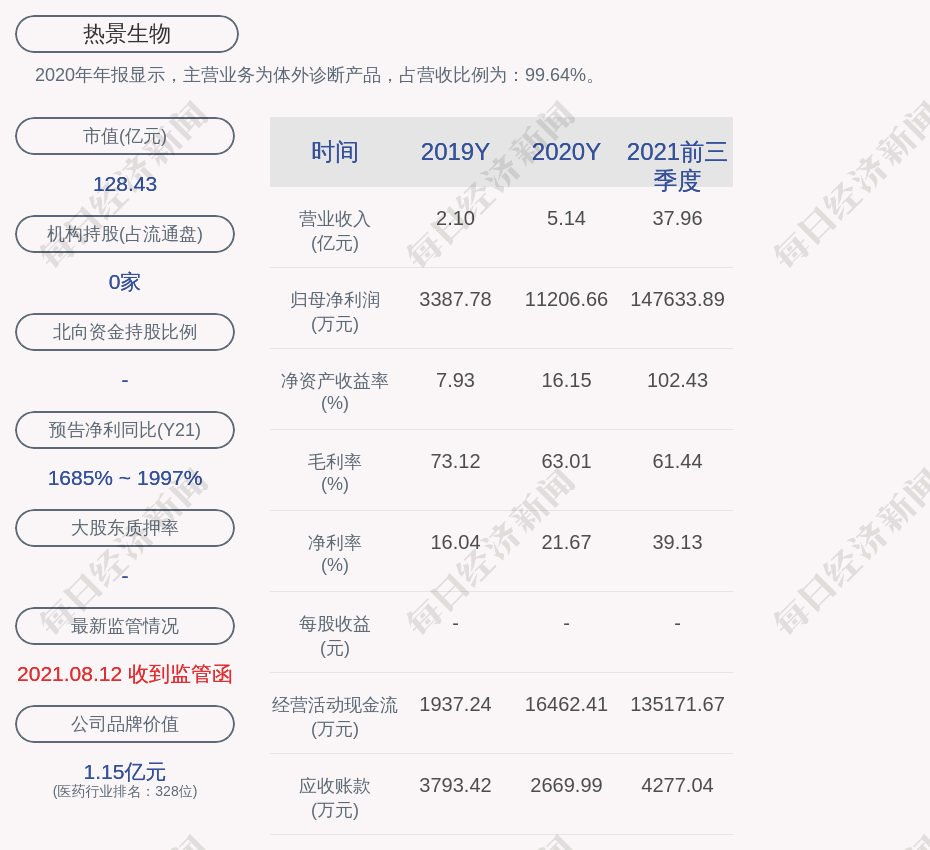Click the 时间 column header
This screenshot has width=930, height=850.
[335, 152]
